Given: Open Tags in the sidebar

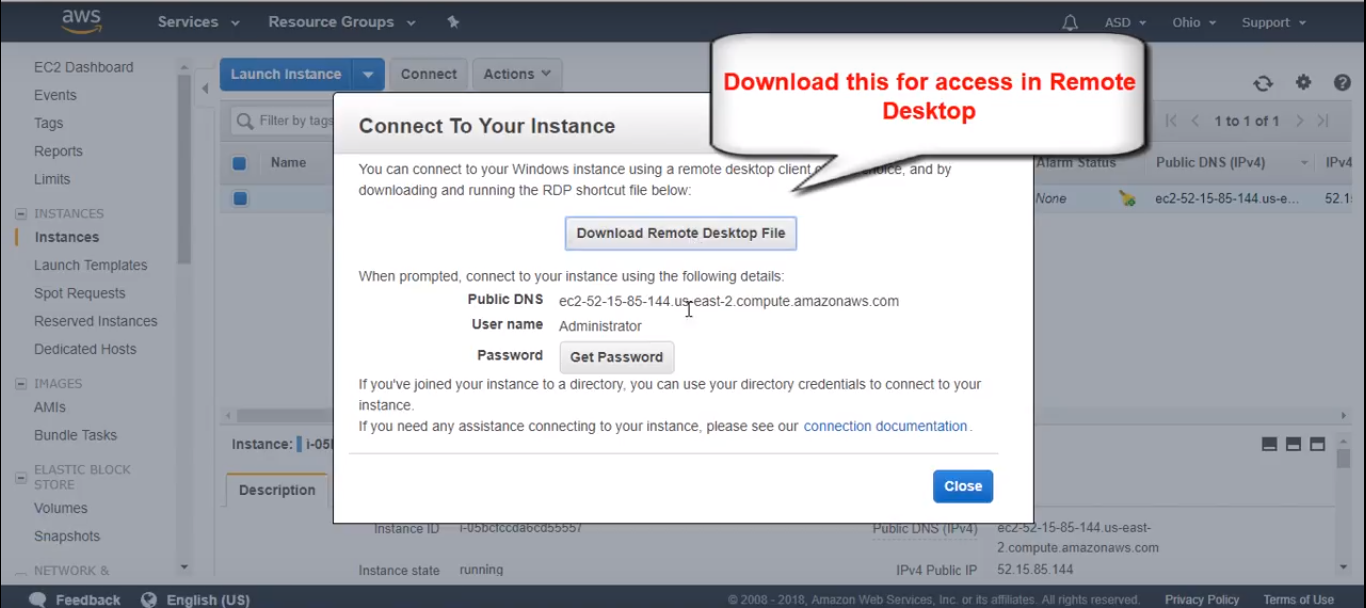Looking at the screenshot, I should (x=48, y=123).
